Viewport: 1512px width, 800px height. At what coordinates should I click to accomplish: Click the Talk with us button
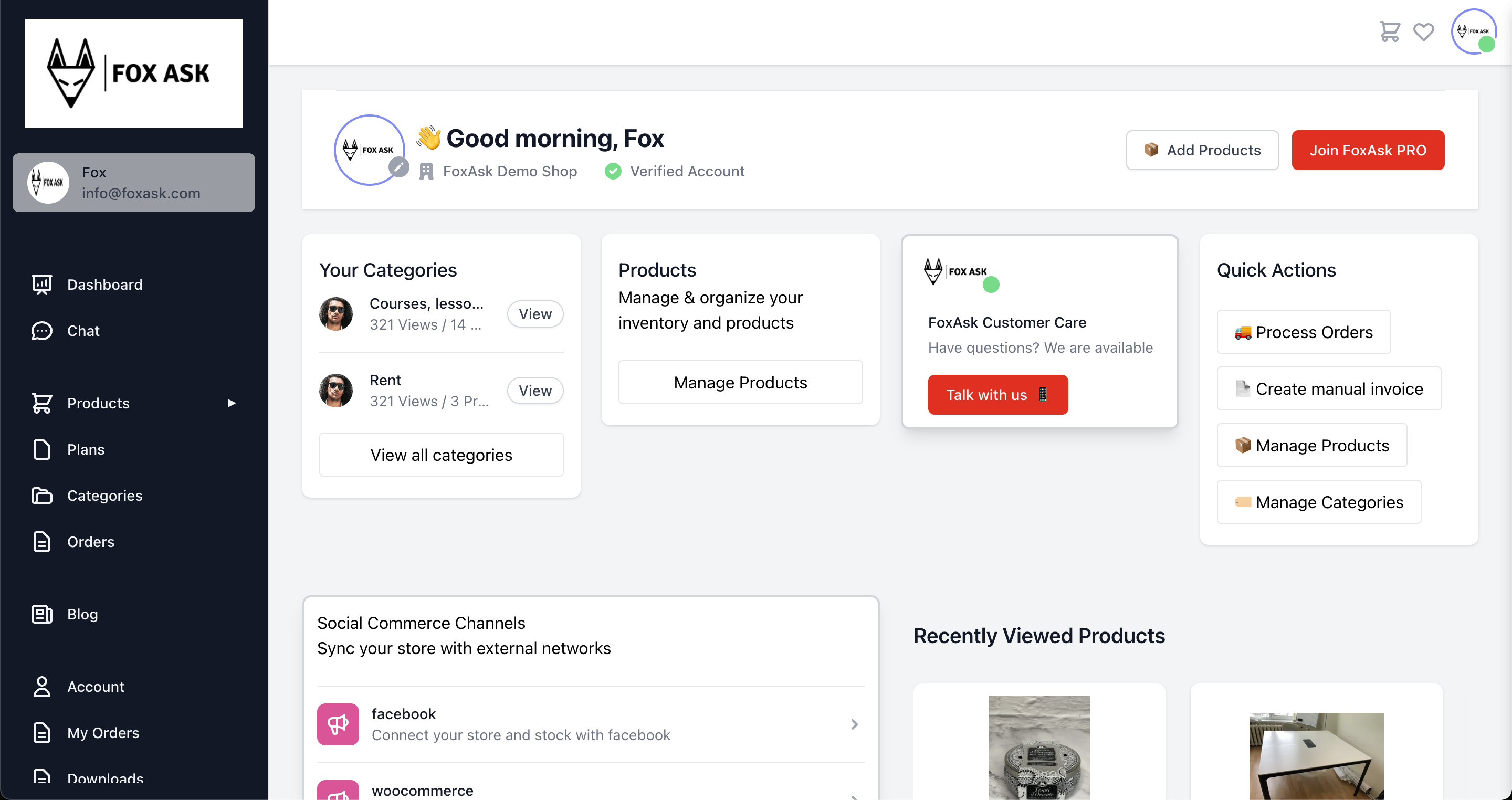(x=998, y=395)
